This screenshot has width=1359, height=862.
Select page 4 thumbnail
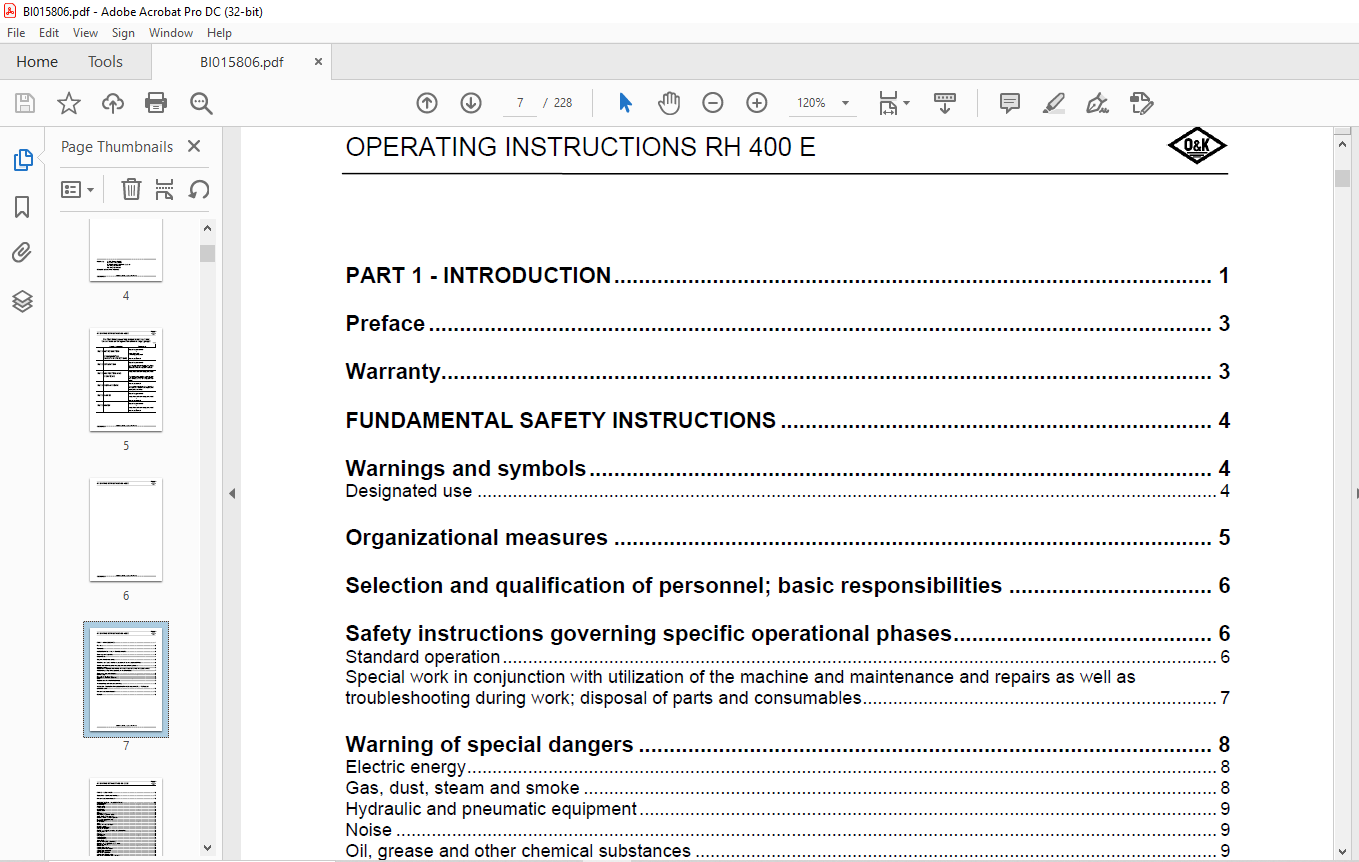point(126,251)
